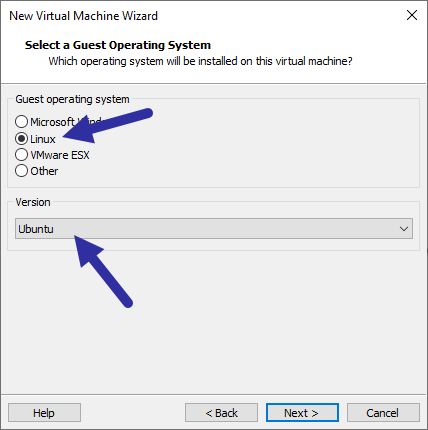The height and width of the screenshot is (430, 428).
Task: Open Help for the wizard
Action: click(x=44, y=413)
